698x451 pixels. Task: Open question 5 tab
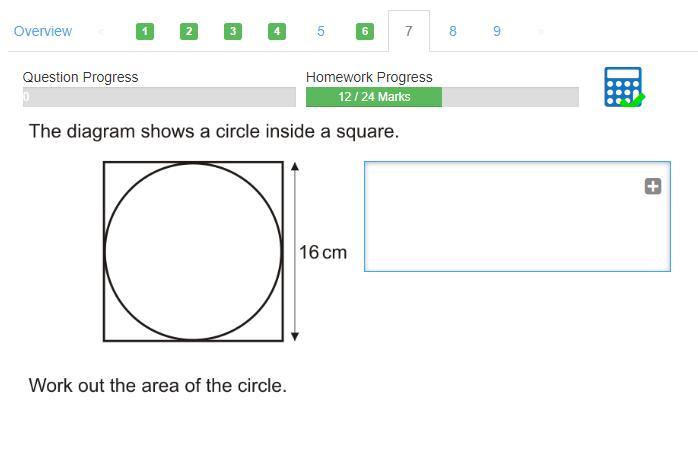[321, 31]
